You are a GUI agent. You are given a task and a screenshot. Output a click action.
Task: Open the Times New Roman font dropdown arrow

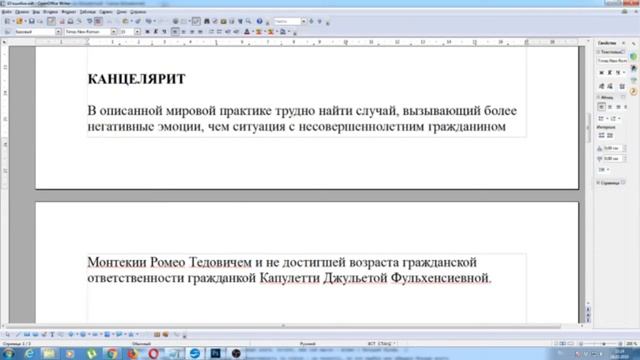click(x=113, y=32)
